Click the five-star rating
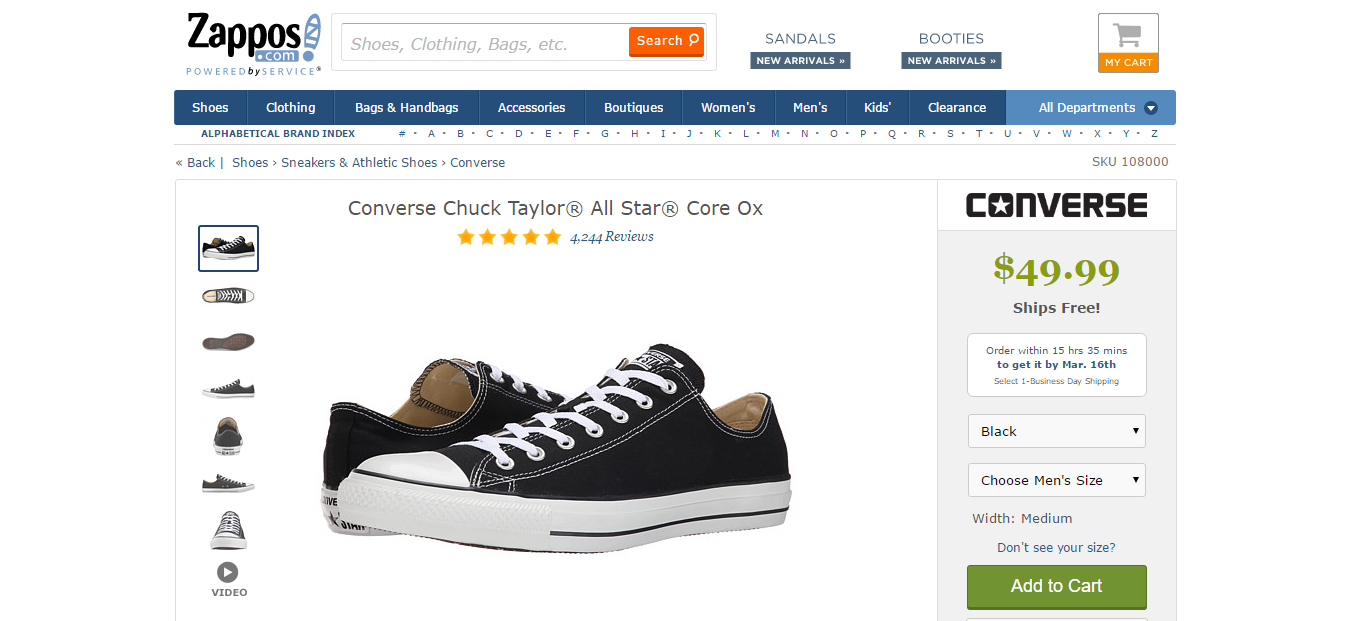The width and height of the screenshot is (1349, 621). [x=509, y=237]
